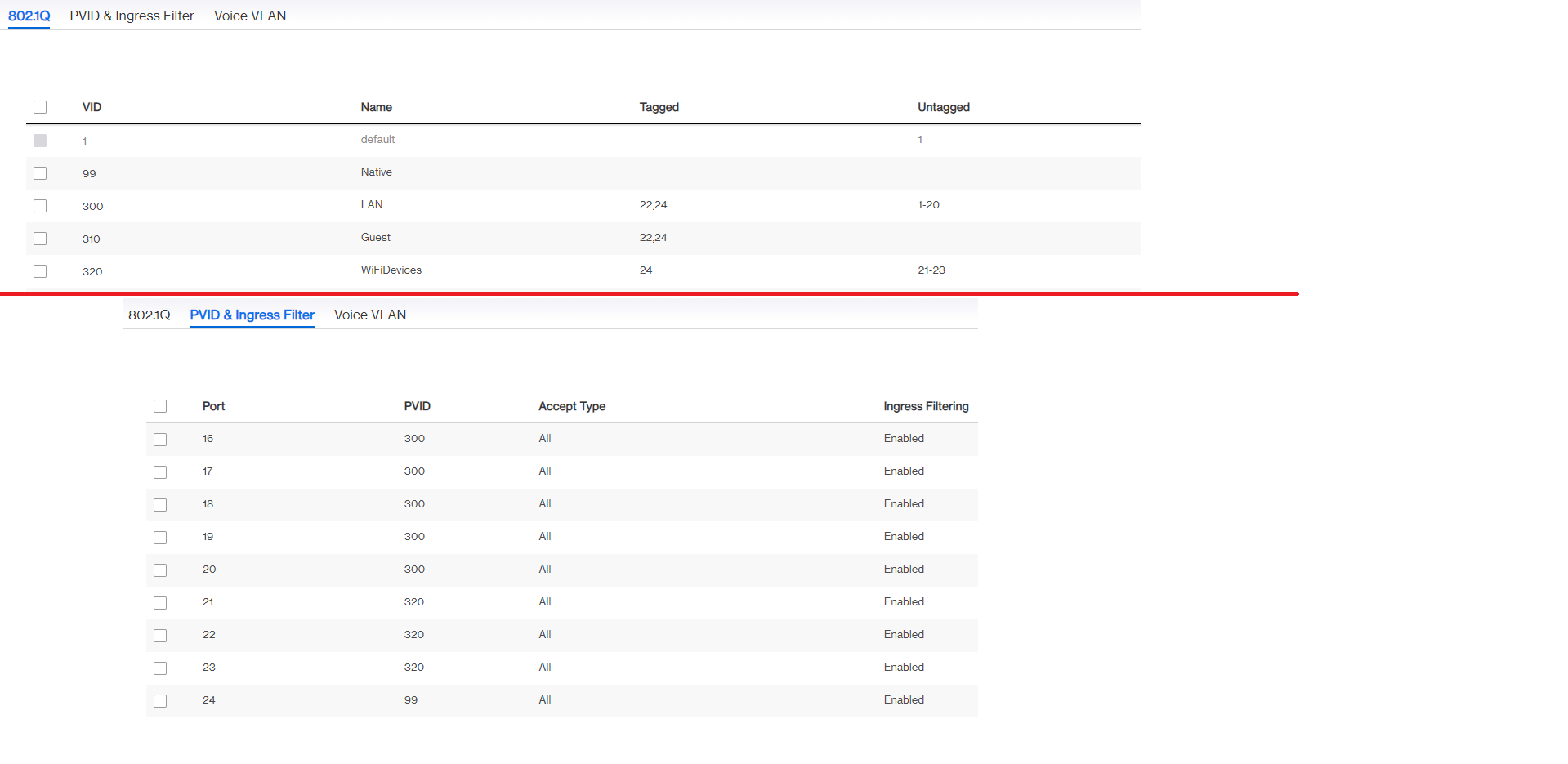This screenshot has width=1568, height=764.
Task: Open Voice VLAN tab in upper panel
Action: (x=250, y=16)
